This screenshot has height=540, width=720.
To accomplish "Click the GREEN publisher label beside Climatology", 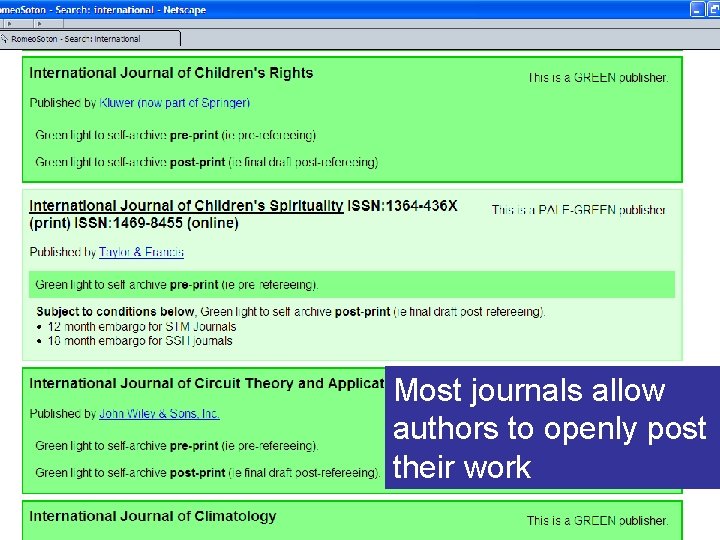I will (x=597, y=521).
